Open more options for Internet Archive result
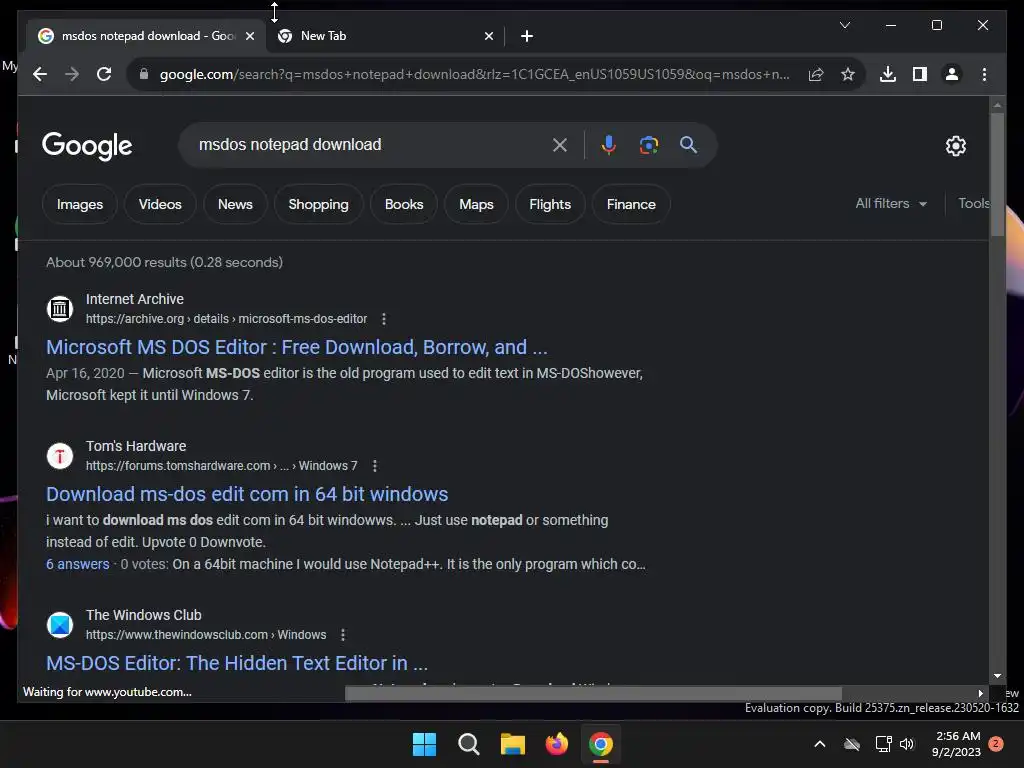The height and width of the screenshot is (768, 1024). (x=384, y=319)
